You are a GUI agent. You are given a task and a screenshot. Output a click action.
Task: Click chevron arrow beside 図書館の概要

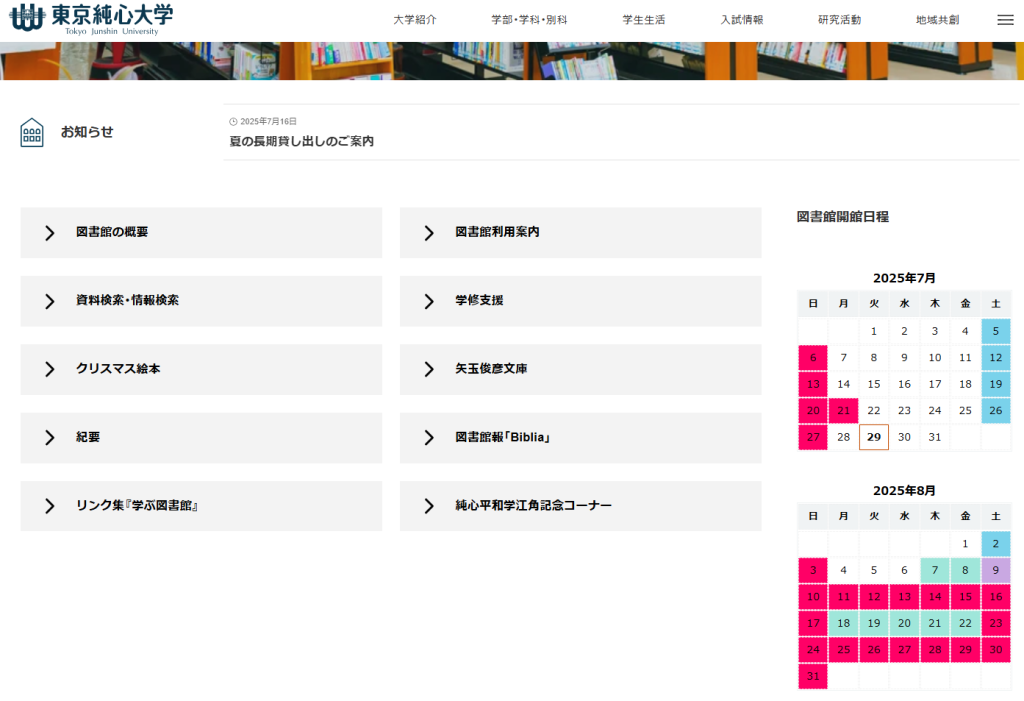pos(49,233)
